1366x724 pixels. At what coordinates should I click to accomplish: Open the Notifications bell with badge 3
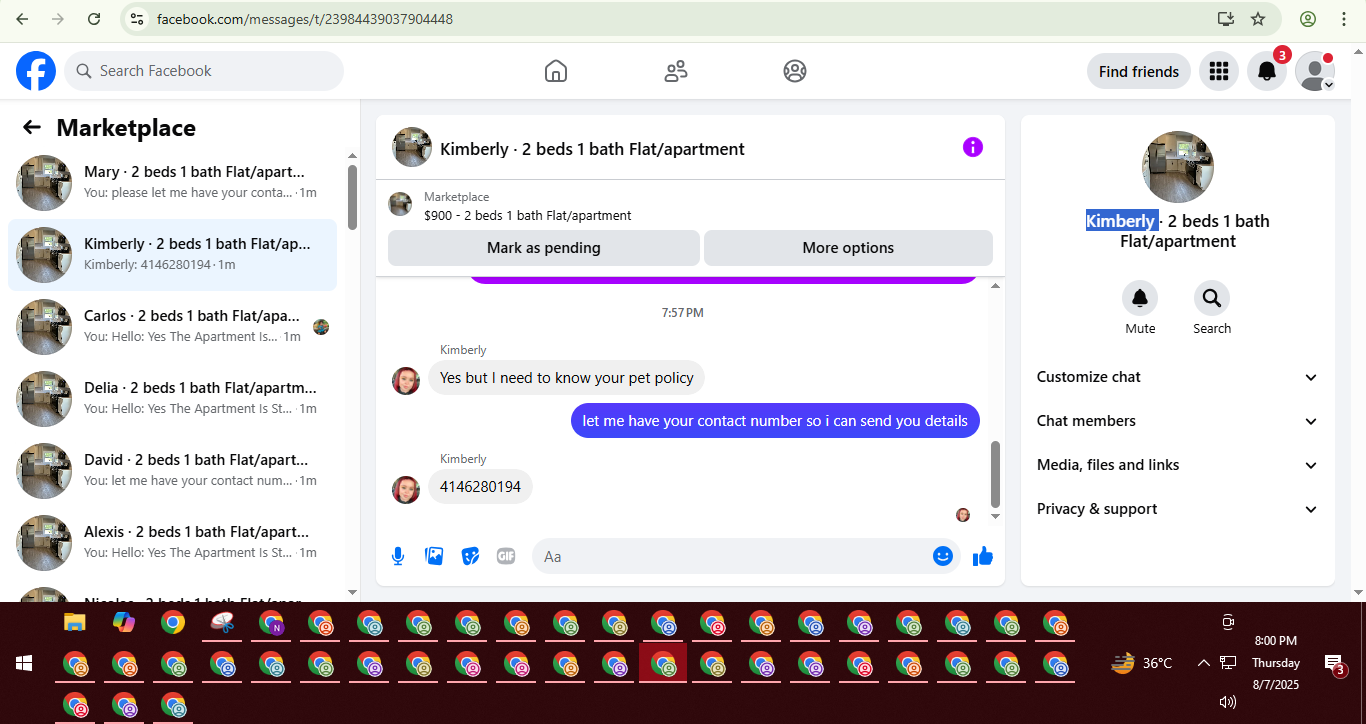(x=1267, y=71)
